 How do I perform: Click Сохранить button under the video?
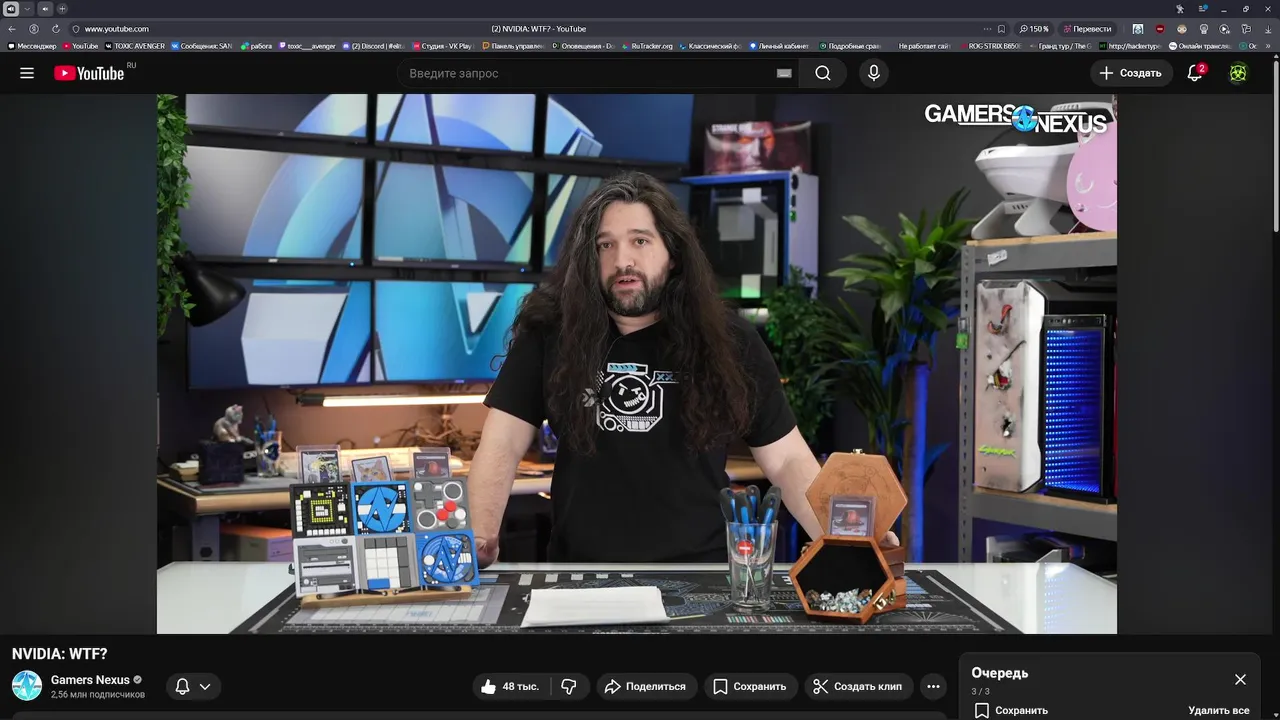click(750, 686)
